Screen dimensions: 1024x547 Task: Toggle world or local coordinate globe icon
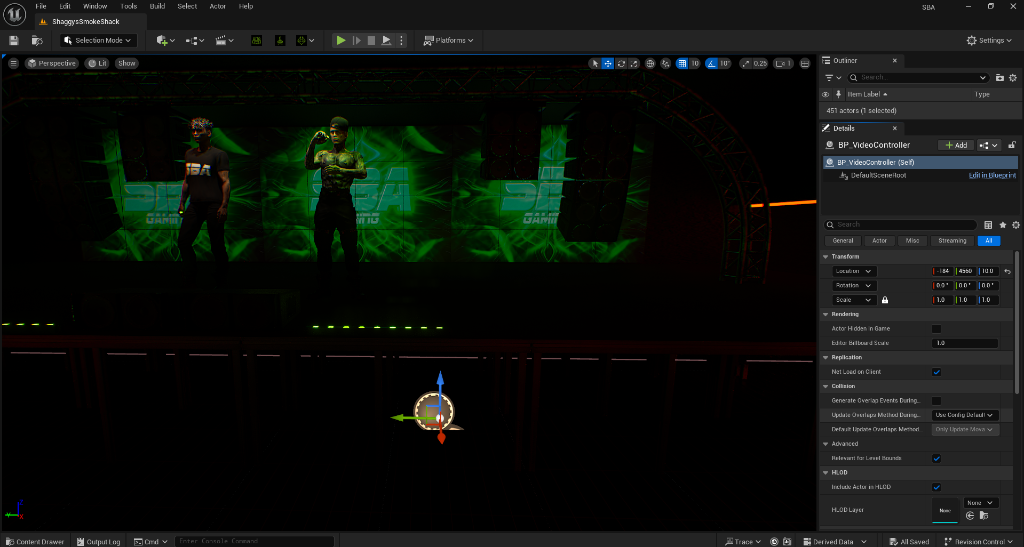pyautogui.click(x=650, y=63)
